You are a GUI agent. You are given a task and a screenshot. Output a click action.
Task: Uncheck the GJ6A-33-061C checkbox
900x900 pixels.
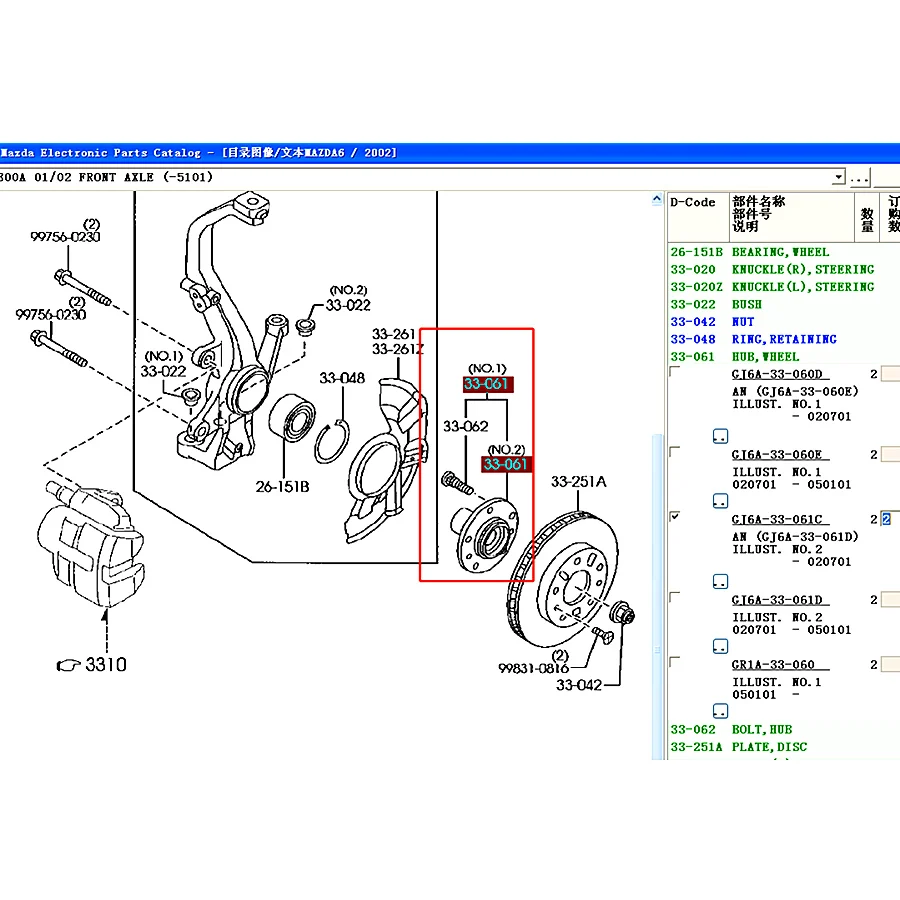[x=675, y=517]
